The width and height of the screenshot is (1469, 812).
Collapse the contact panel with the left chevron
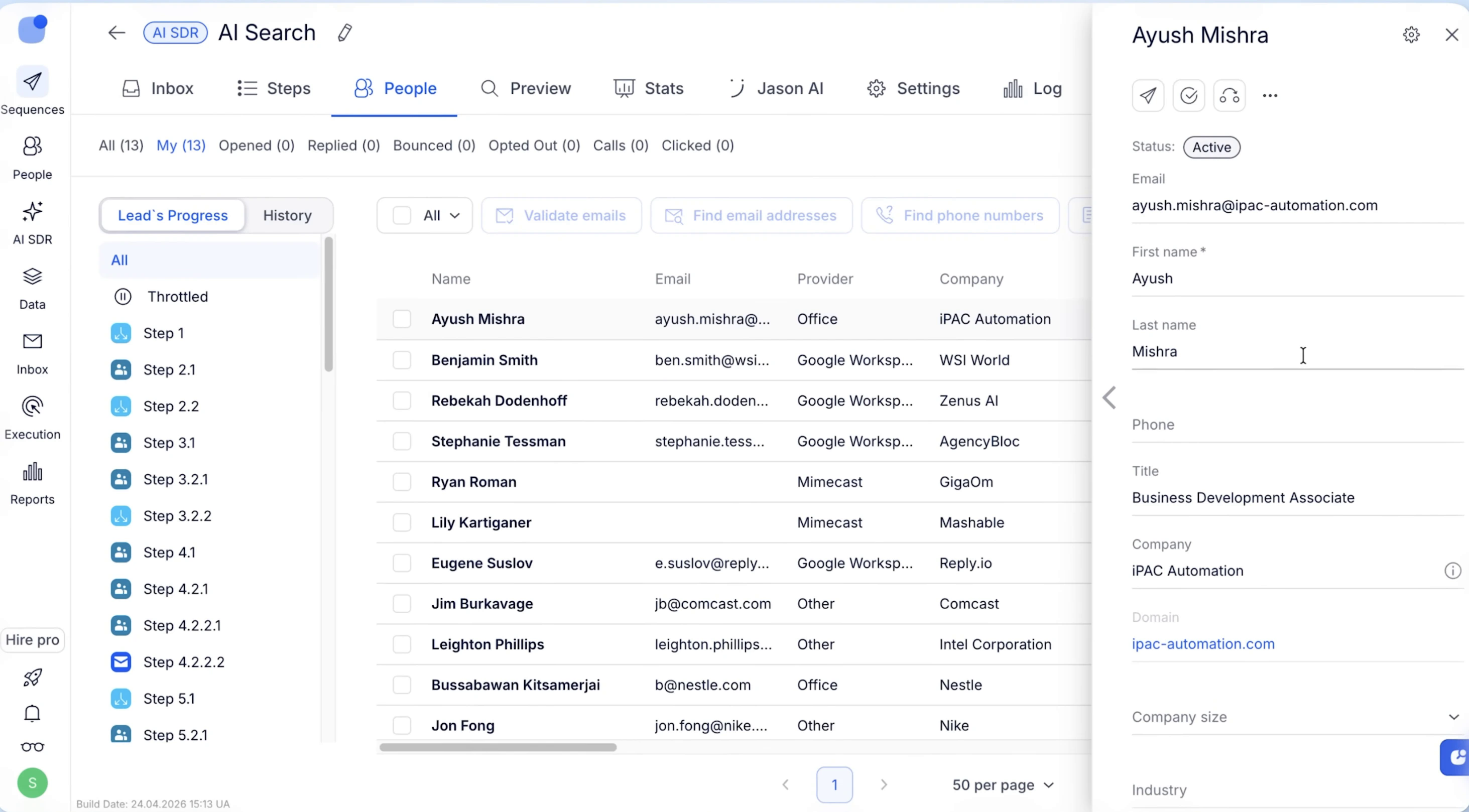point(1109,397)
